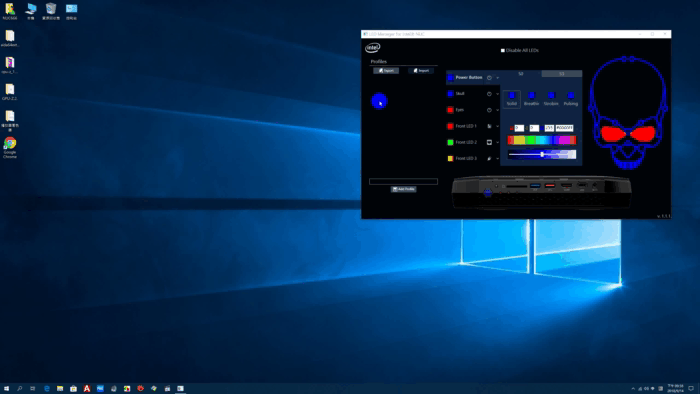Open Microsoft Store from the taskbar
700x394 pixels.
73,389
